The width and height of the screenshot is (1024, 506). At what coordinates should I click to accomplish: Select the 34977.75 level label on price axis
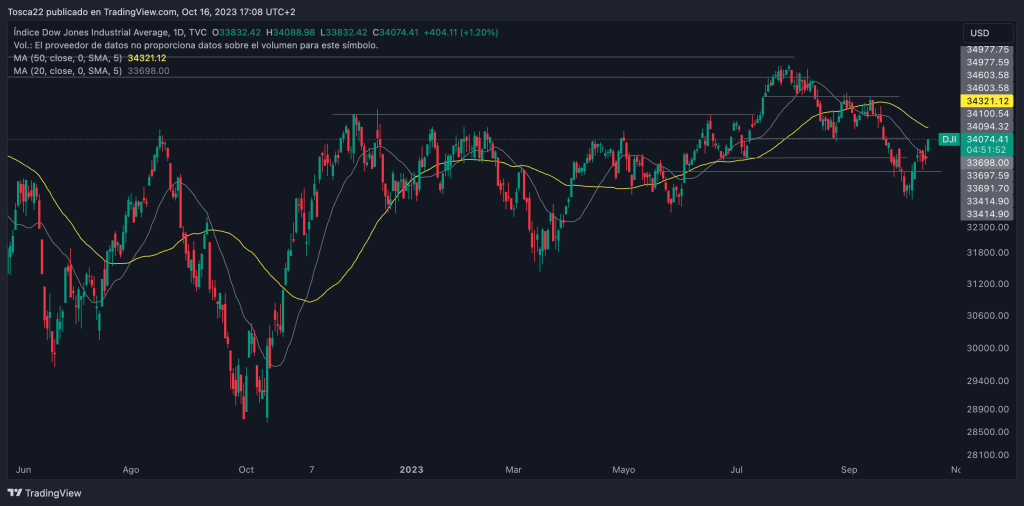[987, 49]
